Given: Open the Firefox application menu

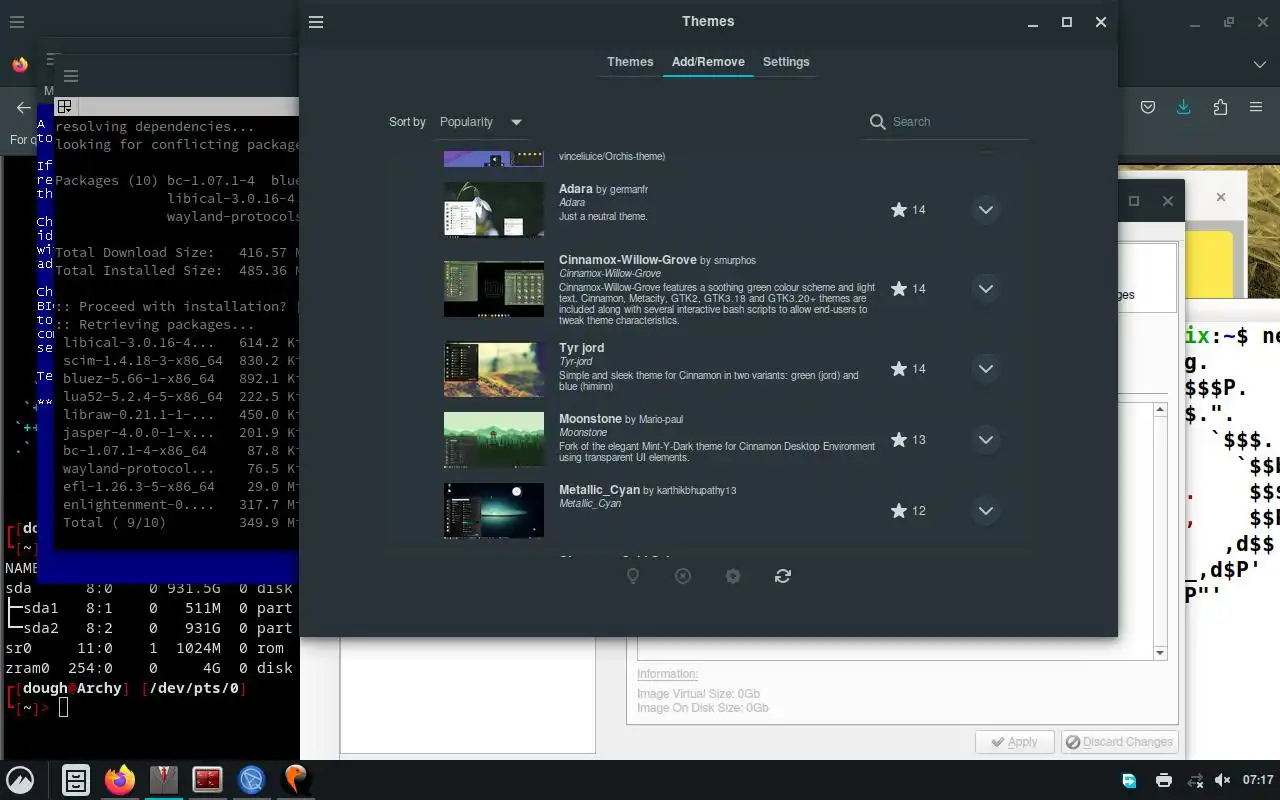Looking at the screenshot, I should (1256, 107).
